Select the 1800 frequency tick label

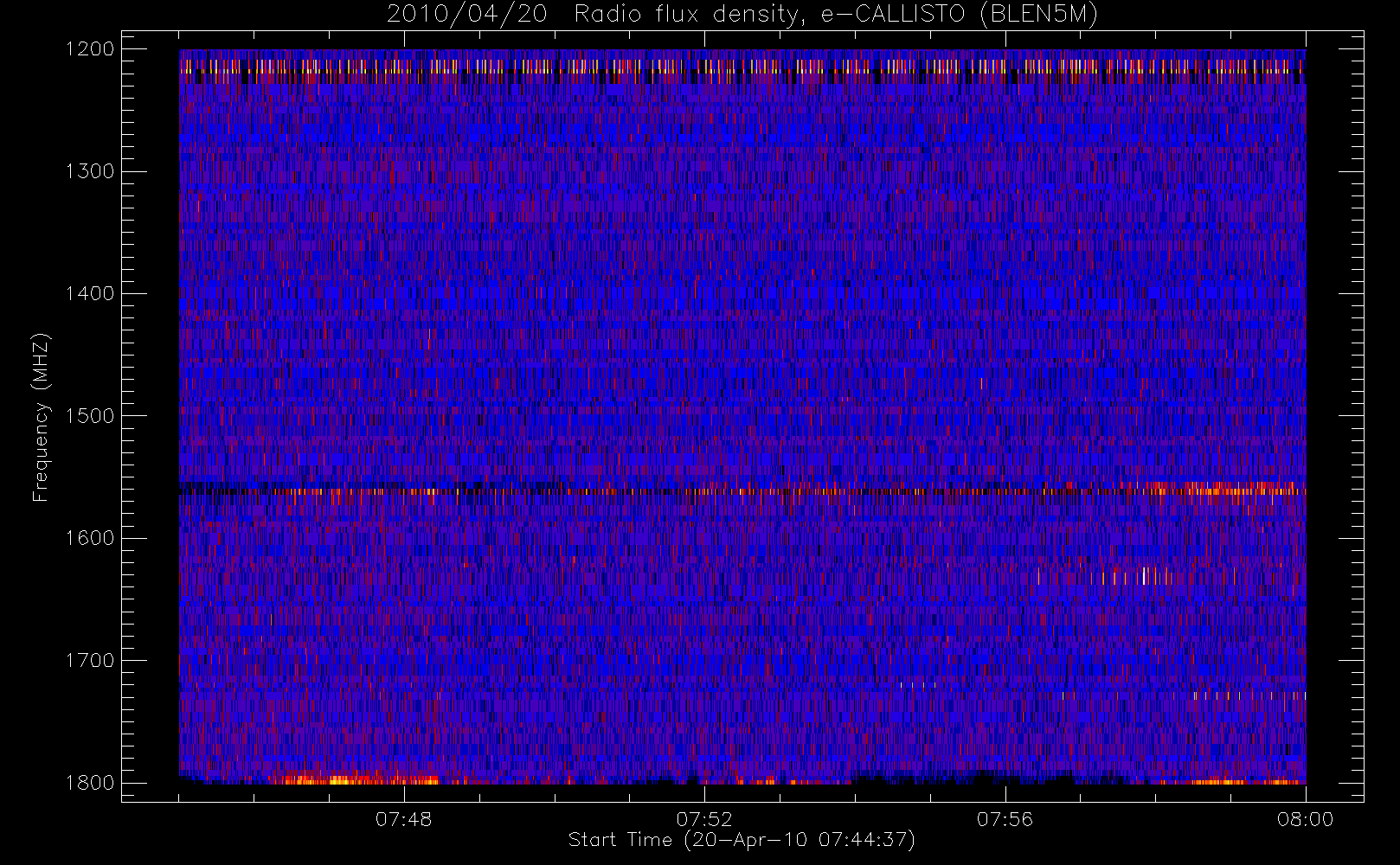90,783
